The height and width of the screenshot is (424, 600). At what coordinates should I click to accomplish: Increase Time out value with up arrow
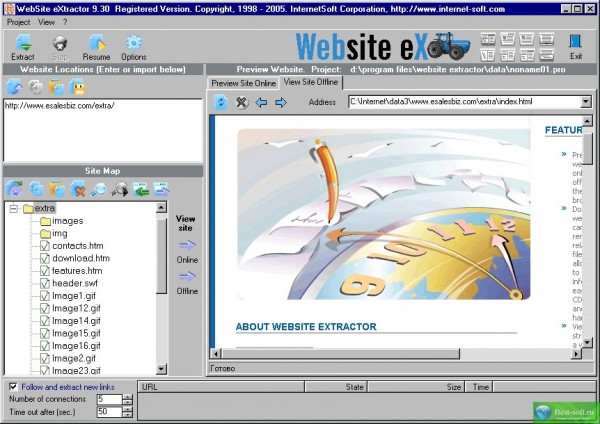[127, 409]
